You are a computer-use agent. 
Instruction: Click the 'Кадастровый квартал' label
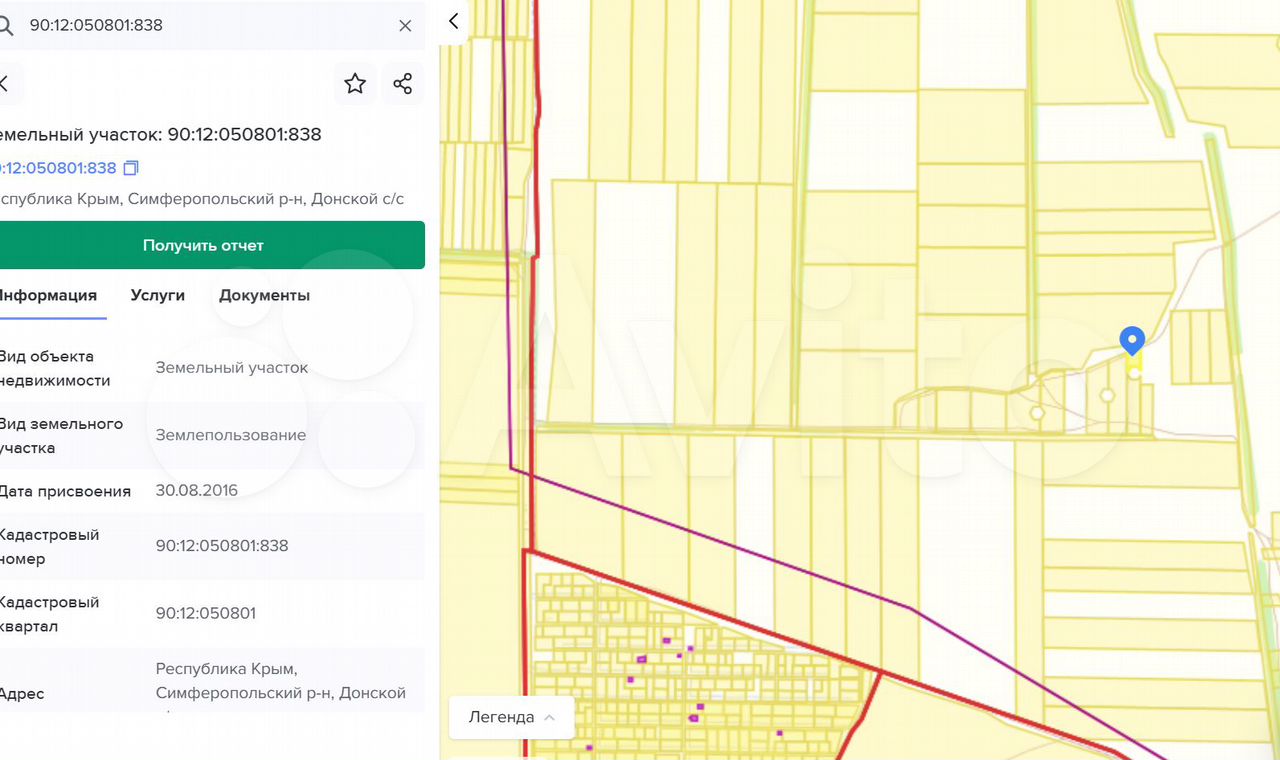(50, 615)
